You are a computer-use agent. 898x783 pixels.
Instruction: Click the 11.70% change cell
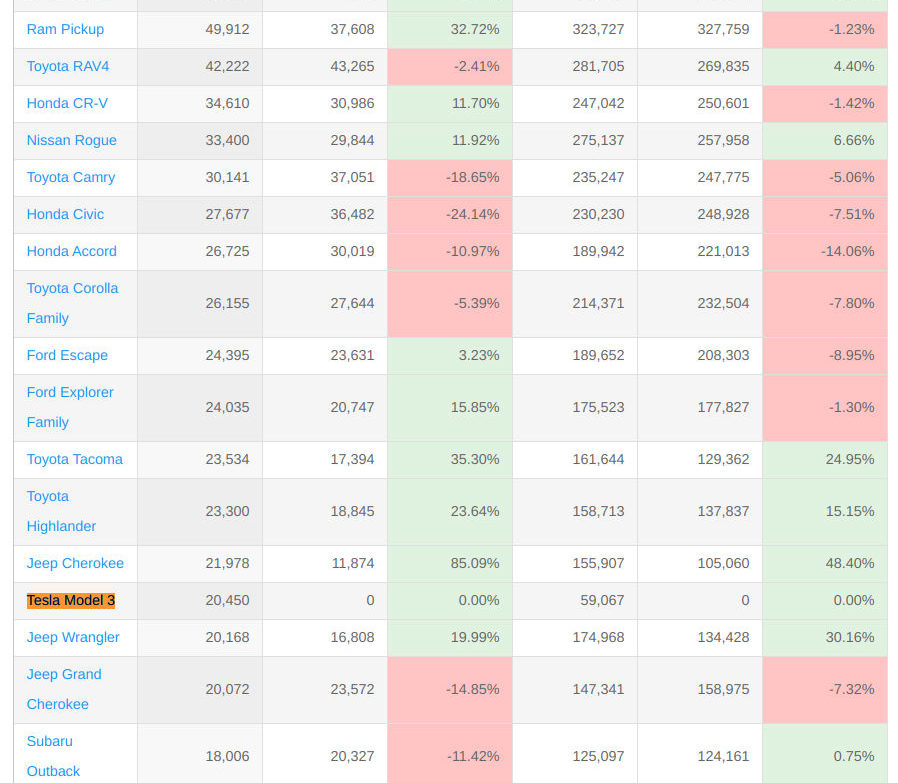click(x=450, y=104)
